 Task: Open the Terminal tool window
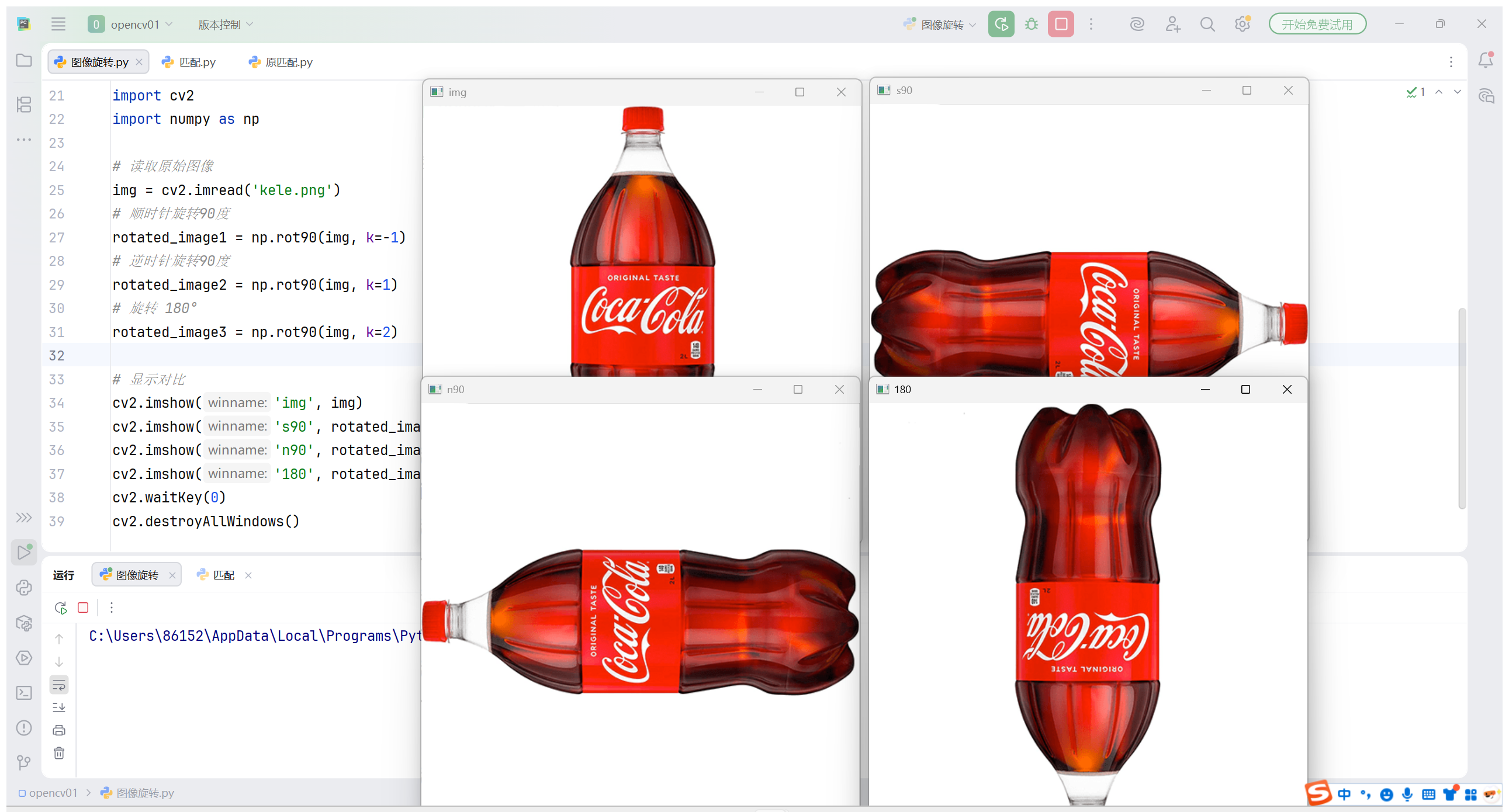click(x=24, y=693)
